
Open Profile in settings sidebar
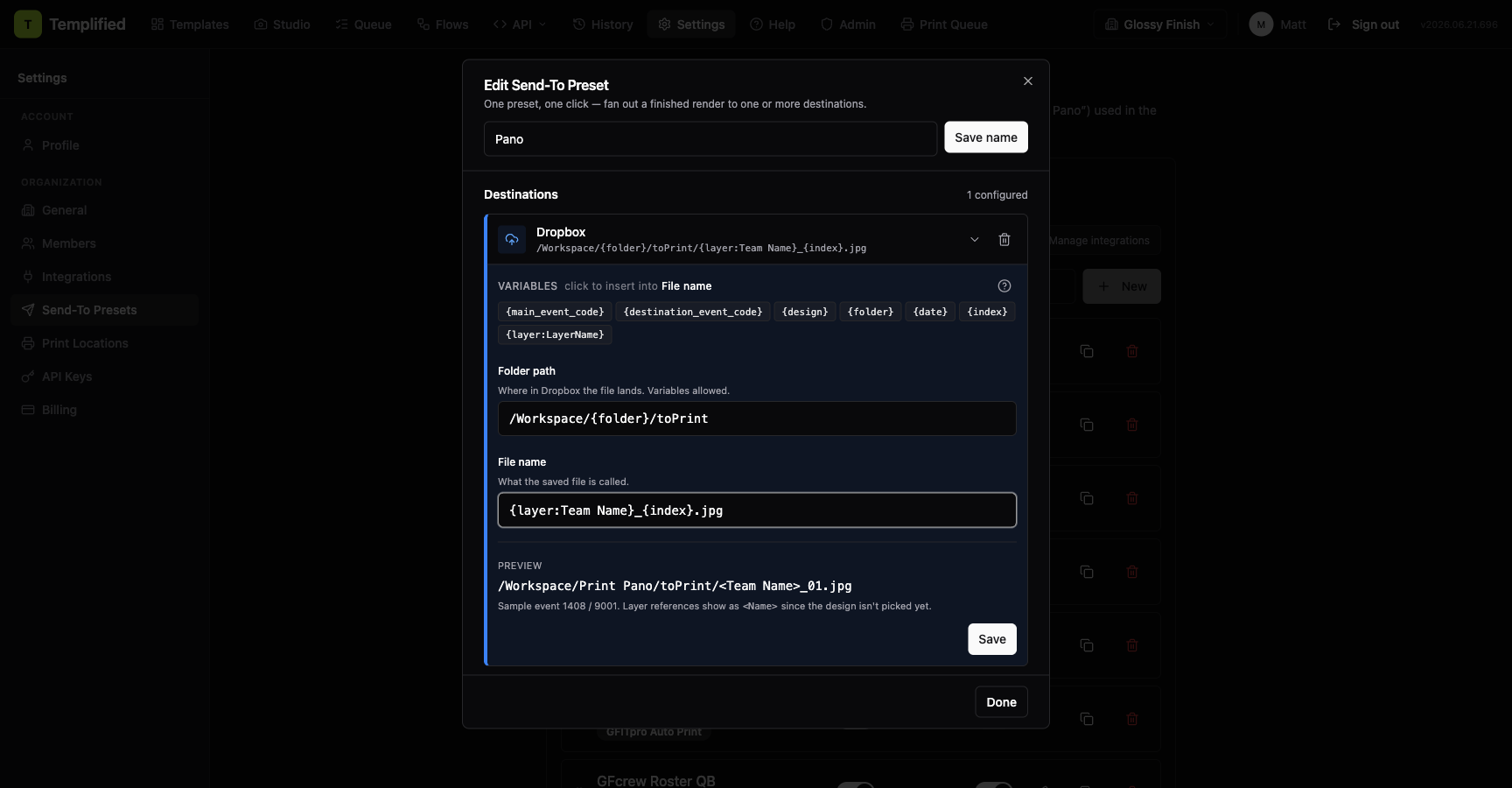pos(105,145)
